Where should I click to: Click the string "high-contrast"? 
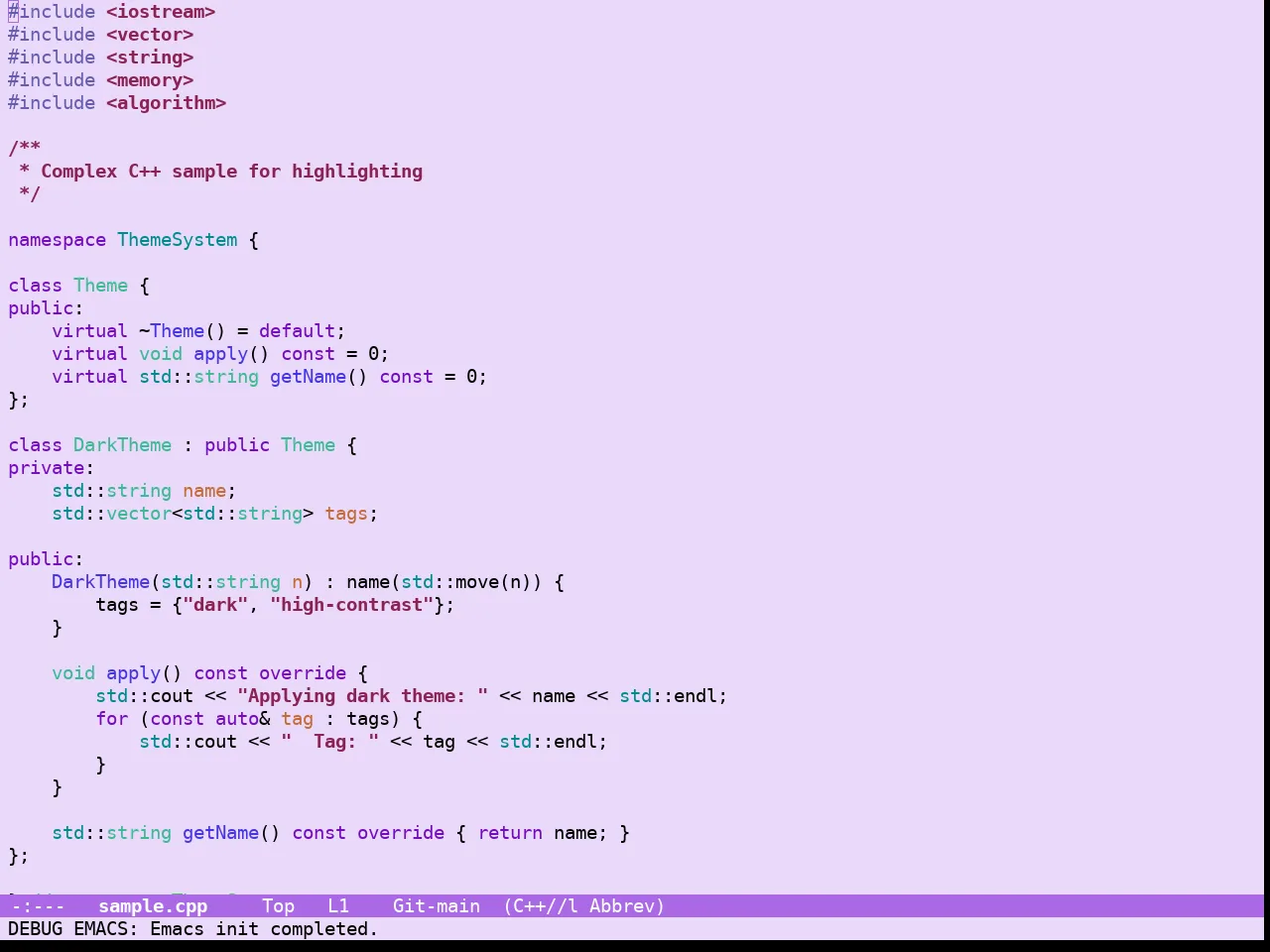pos(351,605)
